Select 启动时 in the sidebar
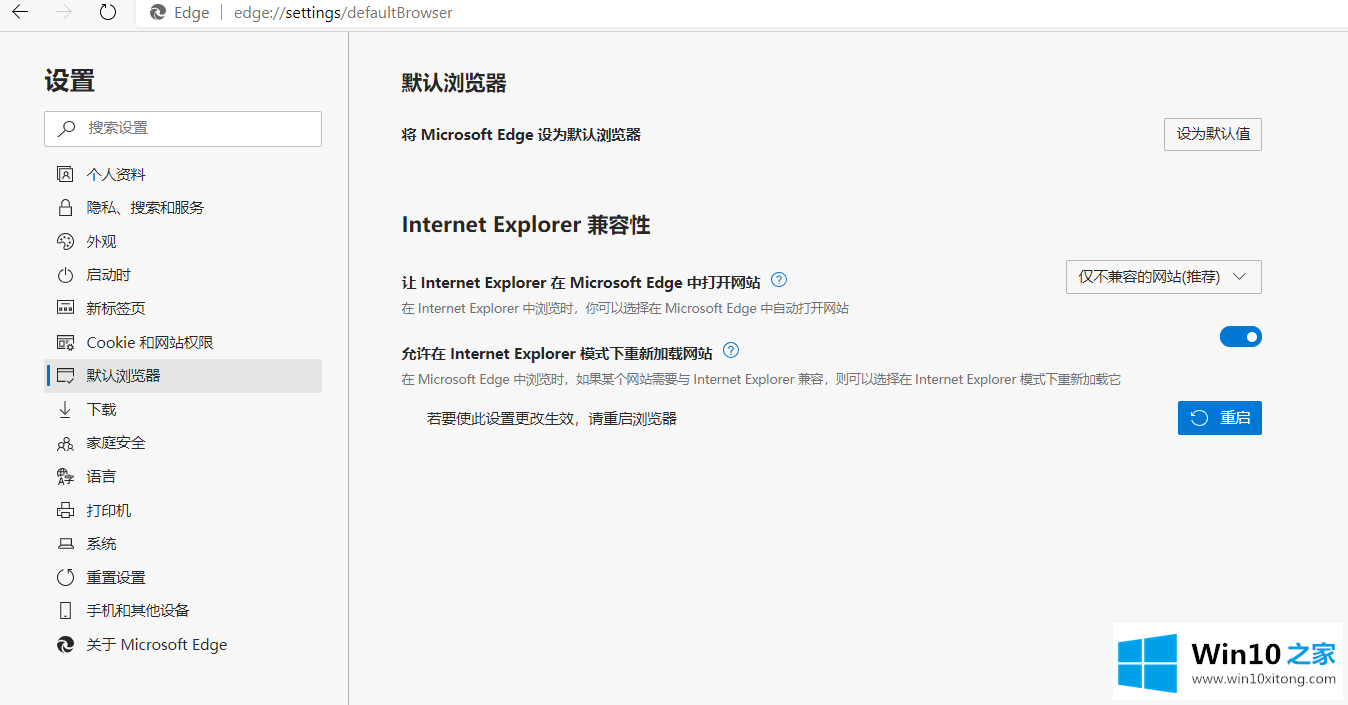The image size is (1348, 705). click(x=183, y=275)
